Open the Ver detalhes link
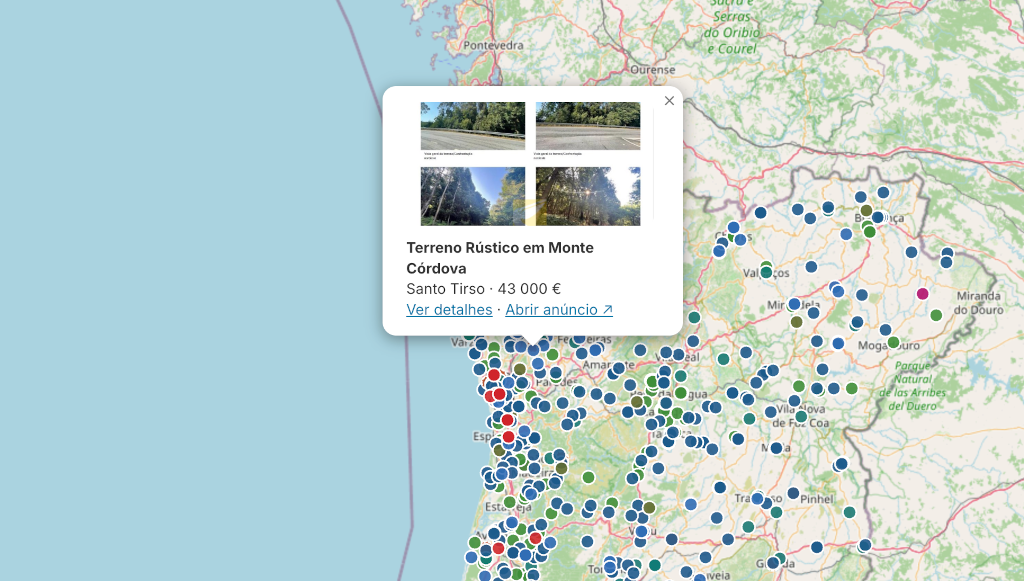Screen dimensions: 1024x581 [449, 309]
